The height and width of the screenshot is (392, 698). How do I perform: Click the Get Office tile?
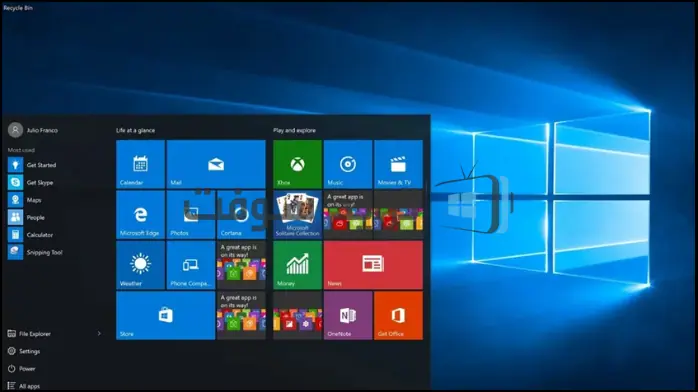[x=398, y=315]
